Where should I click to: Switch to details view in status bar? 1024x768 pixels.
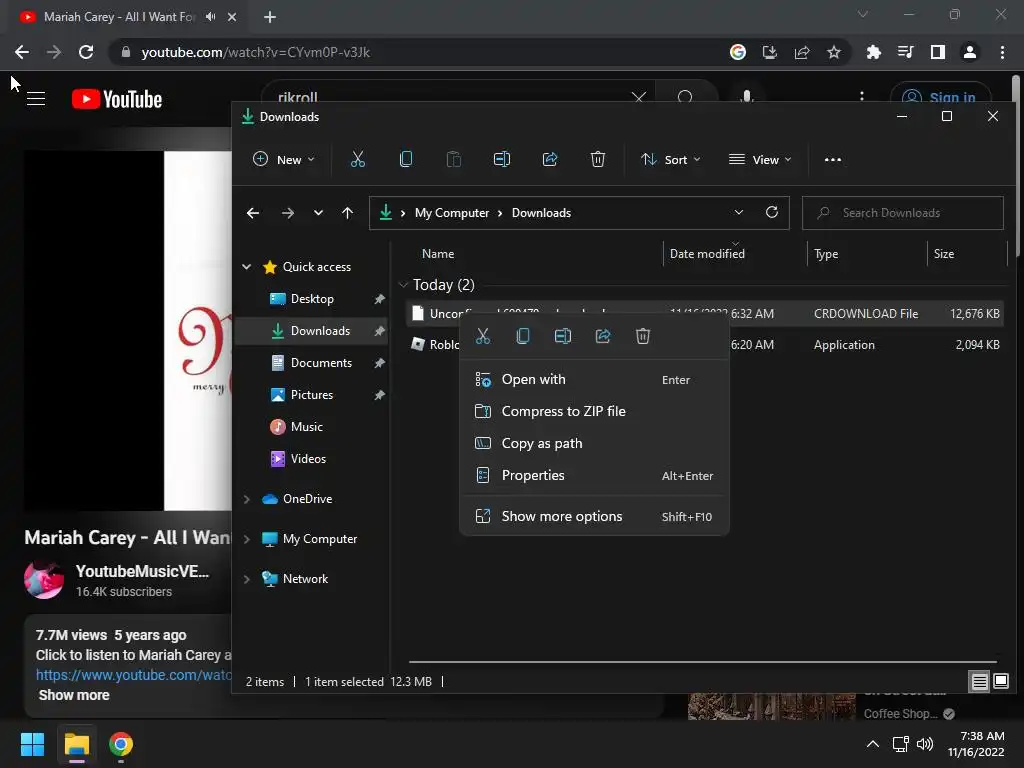pos(979,682)
